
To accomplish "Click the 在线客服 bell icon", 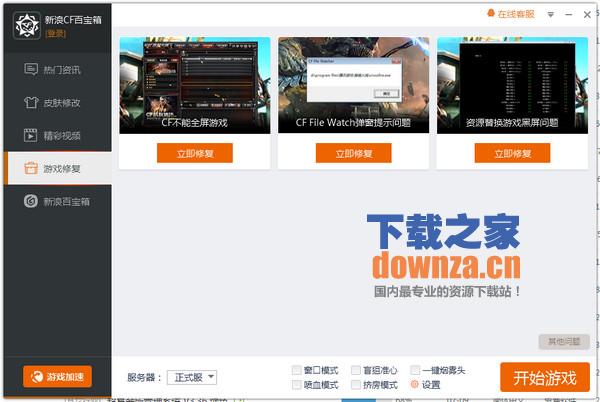I will [x=491, y=14].
